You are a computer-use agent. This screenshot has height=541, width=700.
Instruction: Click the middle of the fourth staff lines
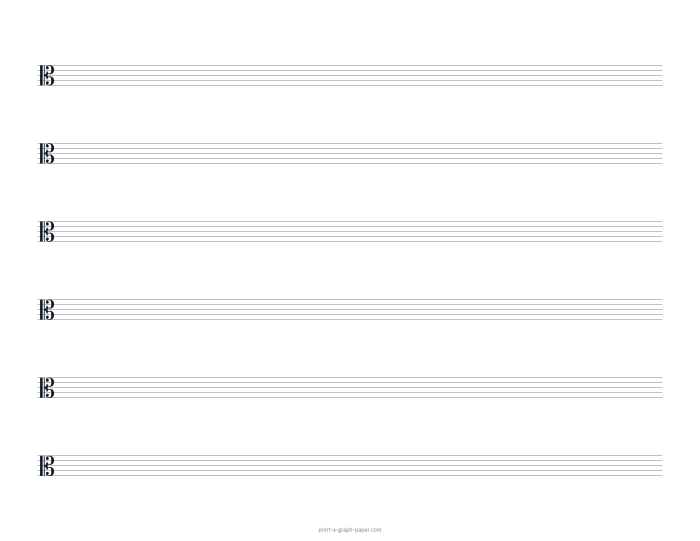(350, 309)
